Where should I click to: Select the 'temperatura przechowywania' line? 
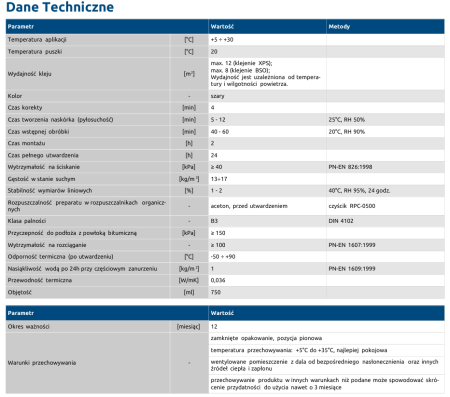pyautogui.click(x=299, y=350)
